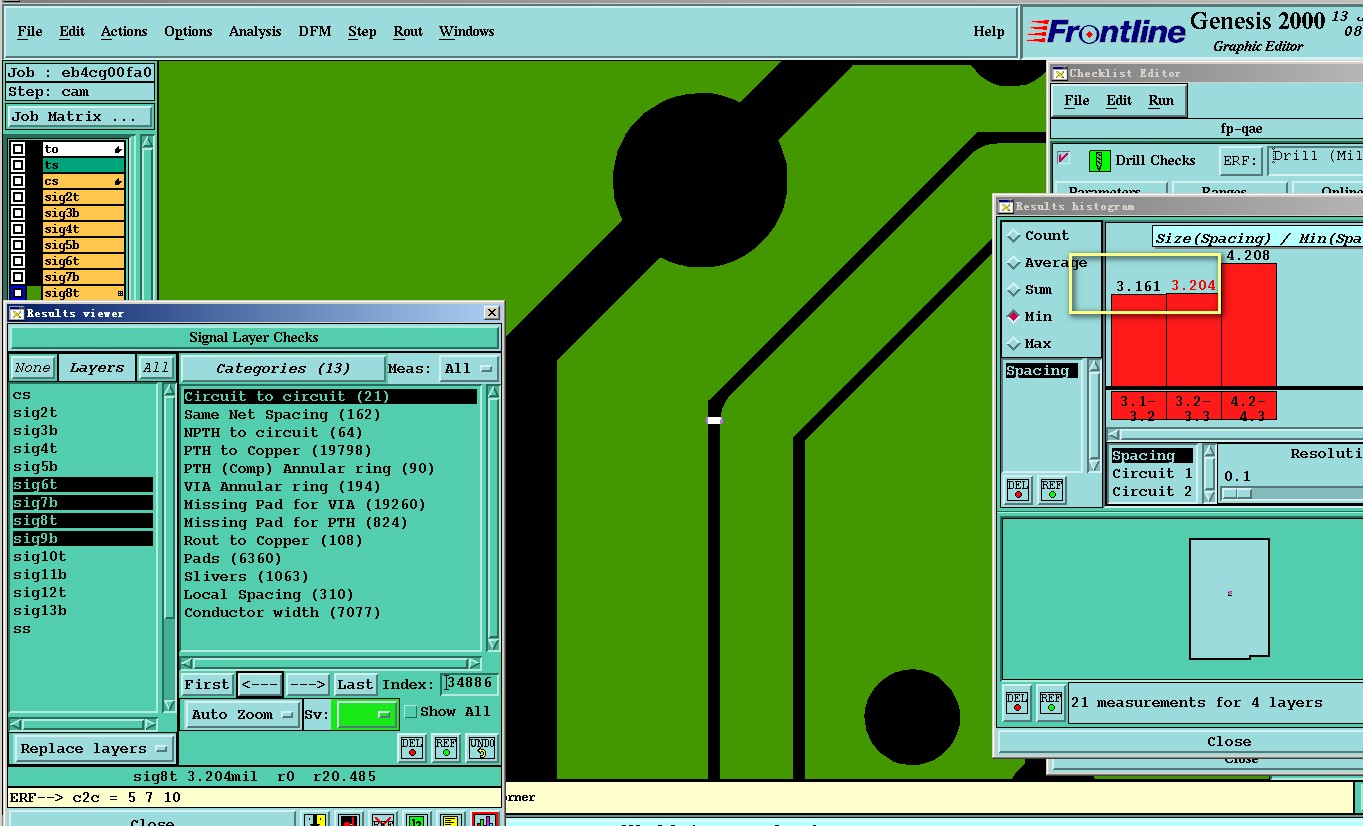Image resolution: width=1363 pixels, height=826 pixels.
Task: Open the File menu in main menu bar
Action: click(x=30, y=31)
